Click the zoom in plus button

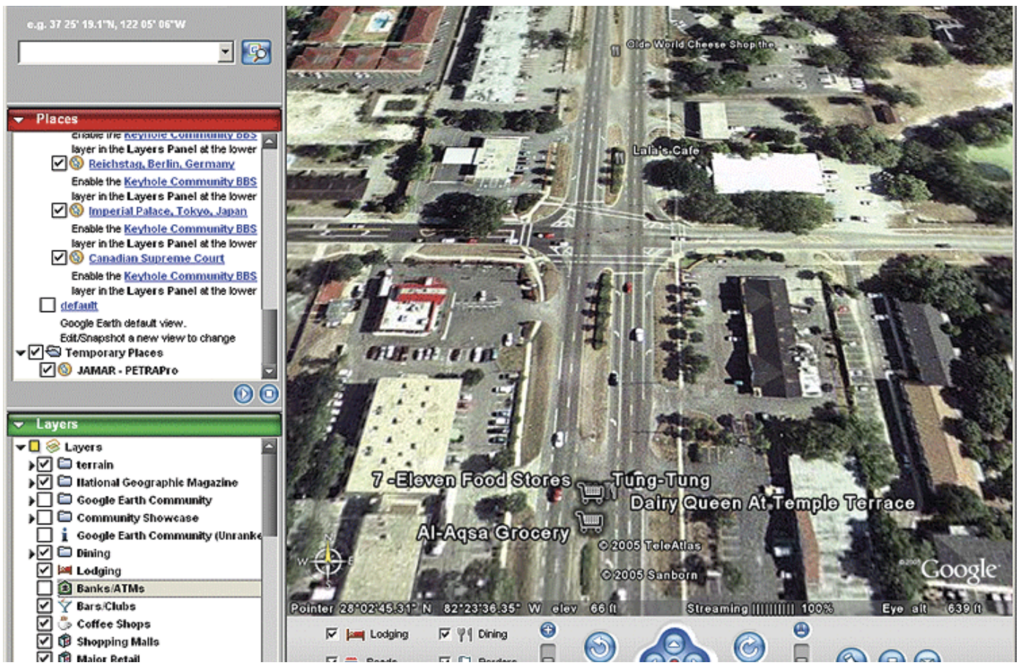click(548, 629)
